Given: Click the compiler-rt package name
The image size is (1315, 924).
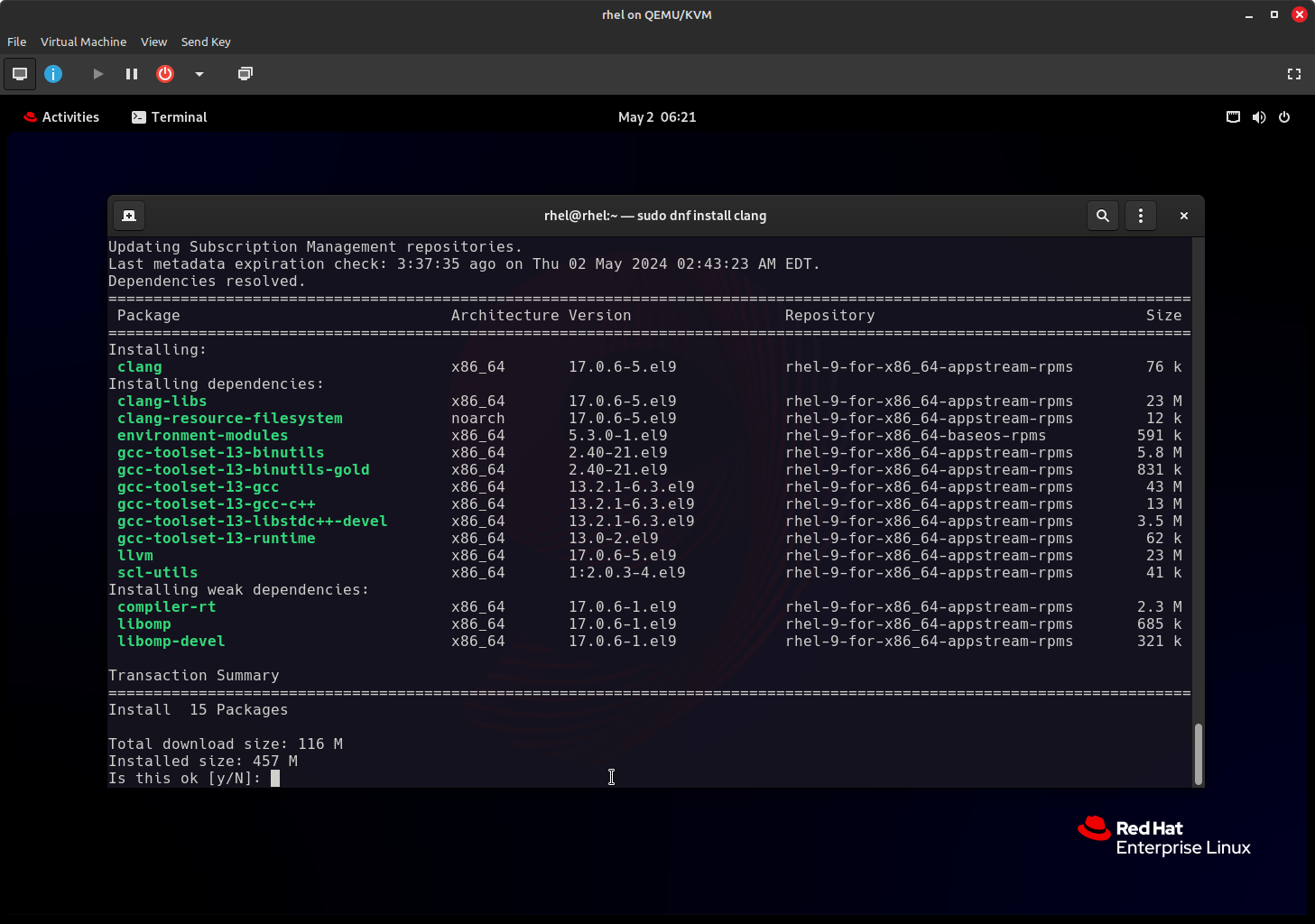Looking at the screenshot, I should (167, 607).
